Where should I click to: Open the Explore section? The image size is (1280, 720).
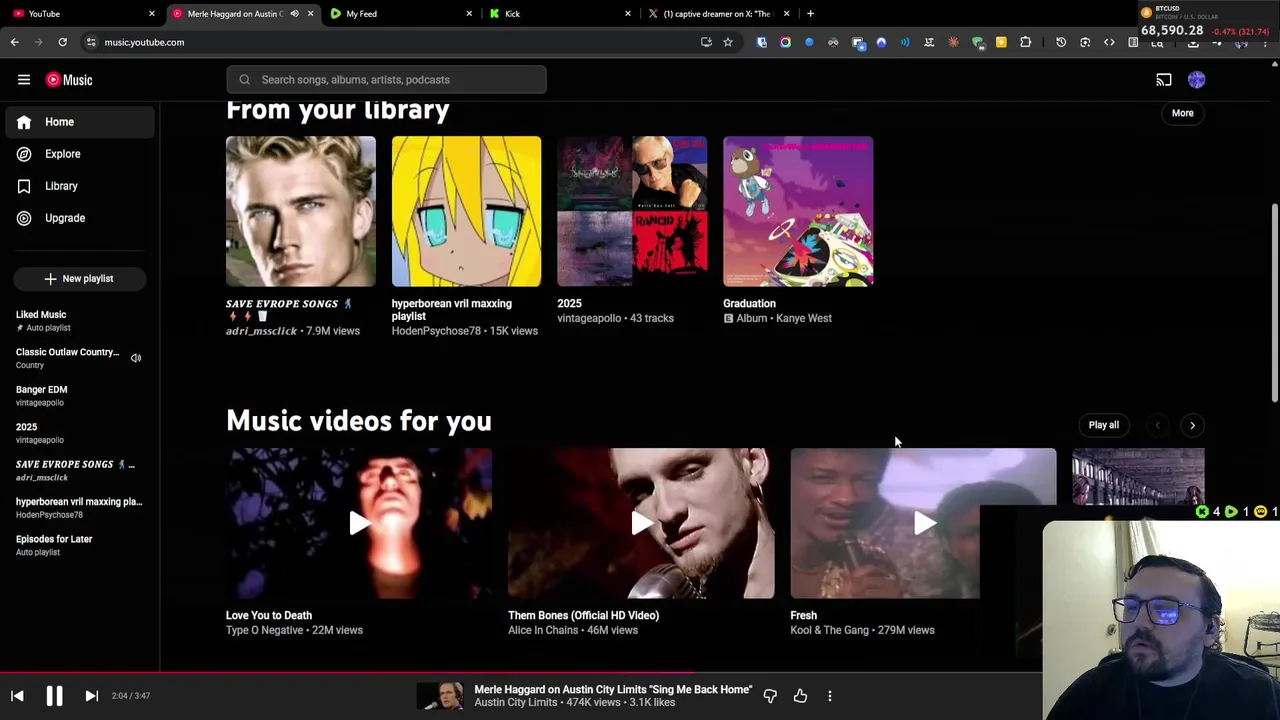80,154
